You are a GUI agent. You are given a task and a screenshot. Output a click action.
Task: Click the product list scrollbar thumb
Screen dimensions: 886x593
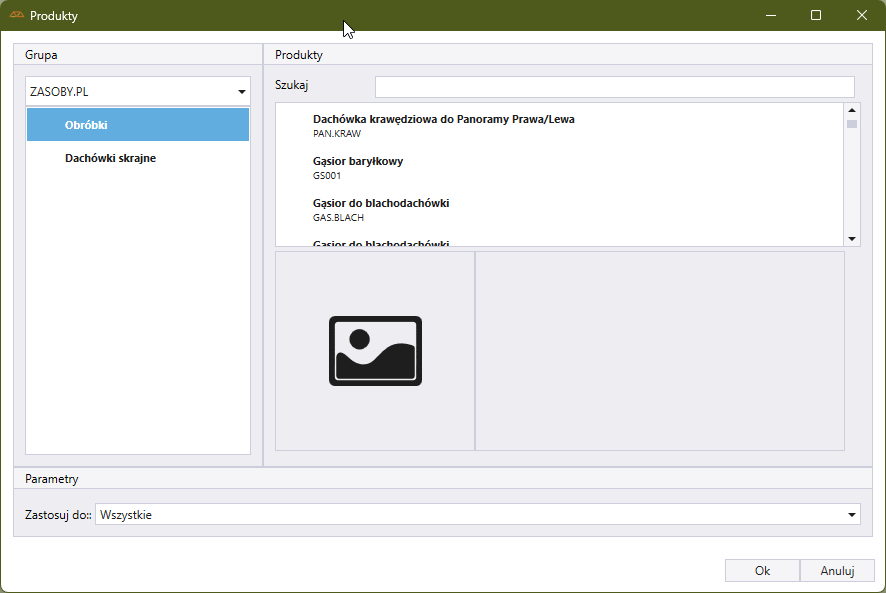pyautogui.click(x=852, y=124)
